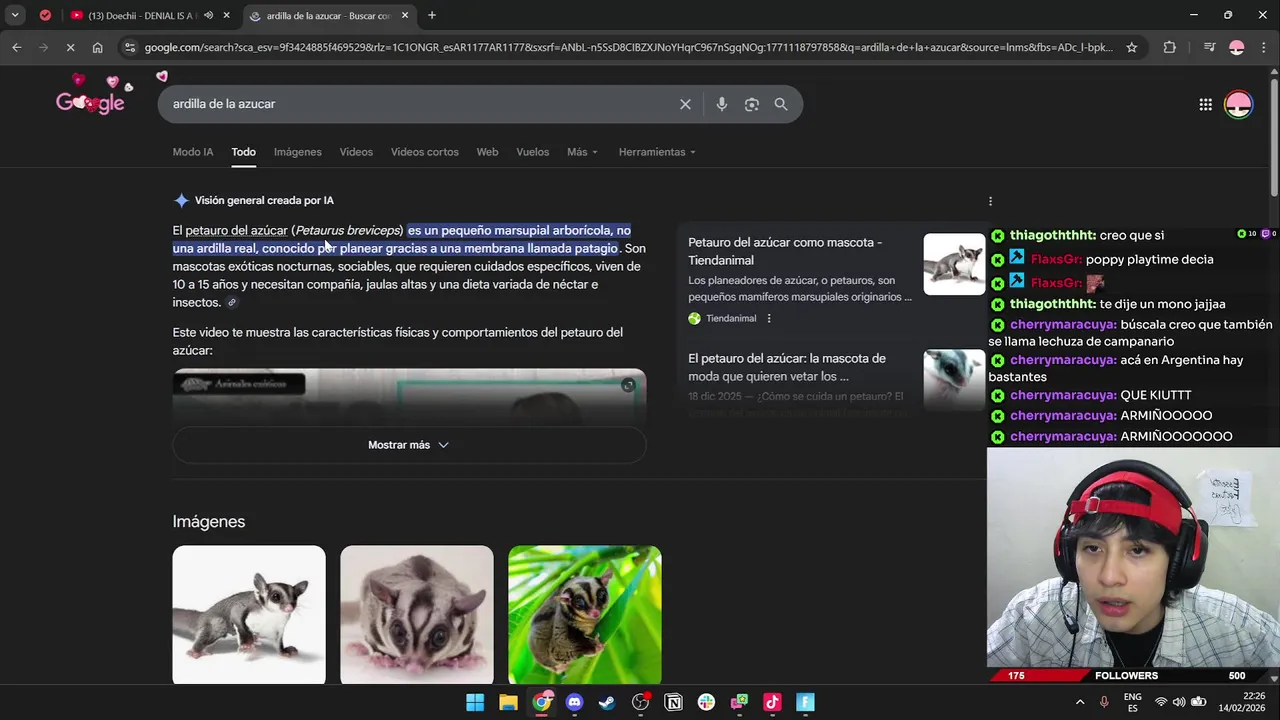Click the 'Imágenes' section heading
Image resolution: width=1280 pixels, height=720 pixels.
(x=208, y=521)
